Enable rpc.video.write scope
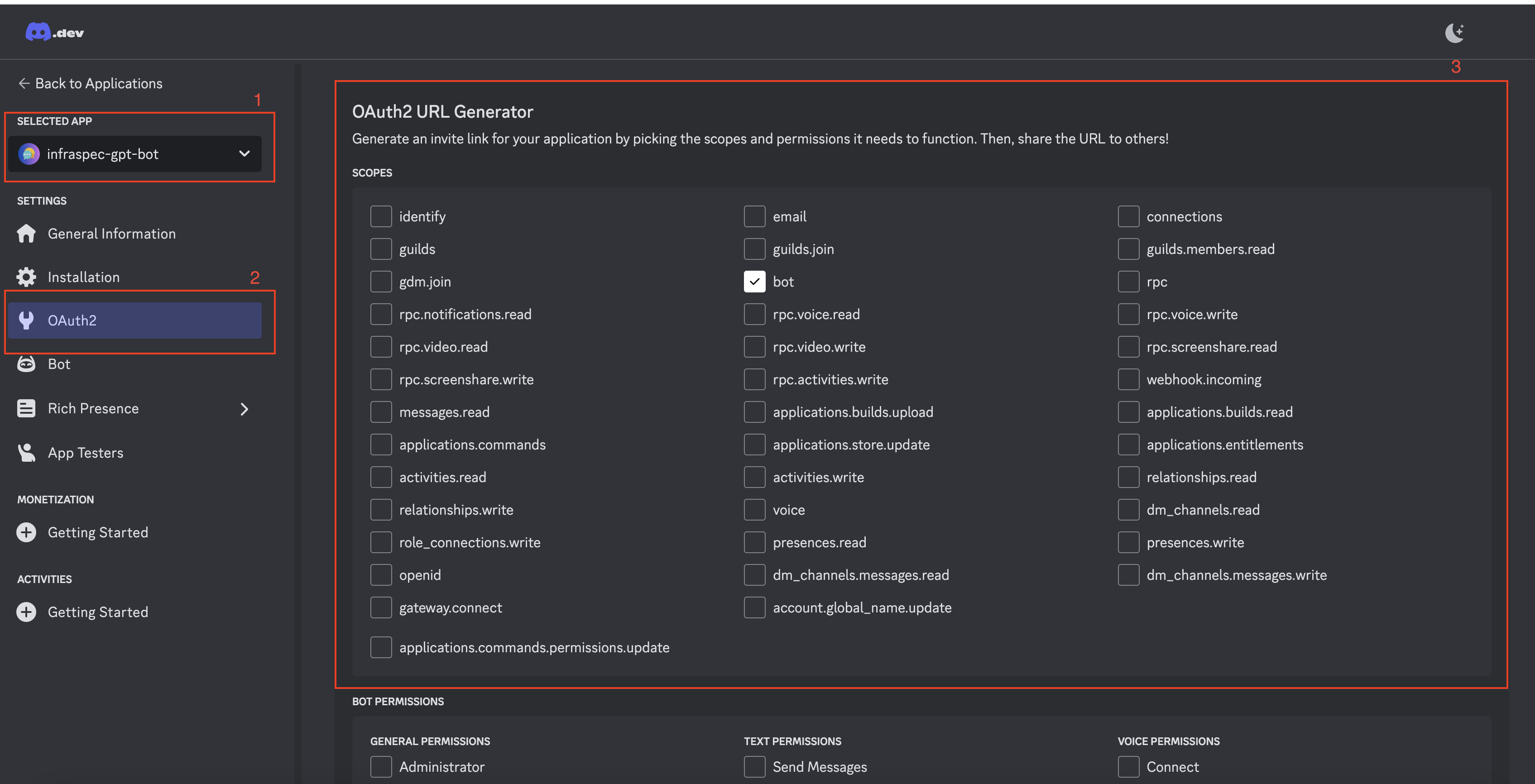This screenshot has height=784, width=1535. 754,347
